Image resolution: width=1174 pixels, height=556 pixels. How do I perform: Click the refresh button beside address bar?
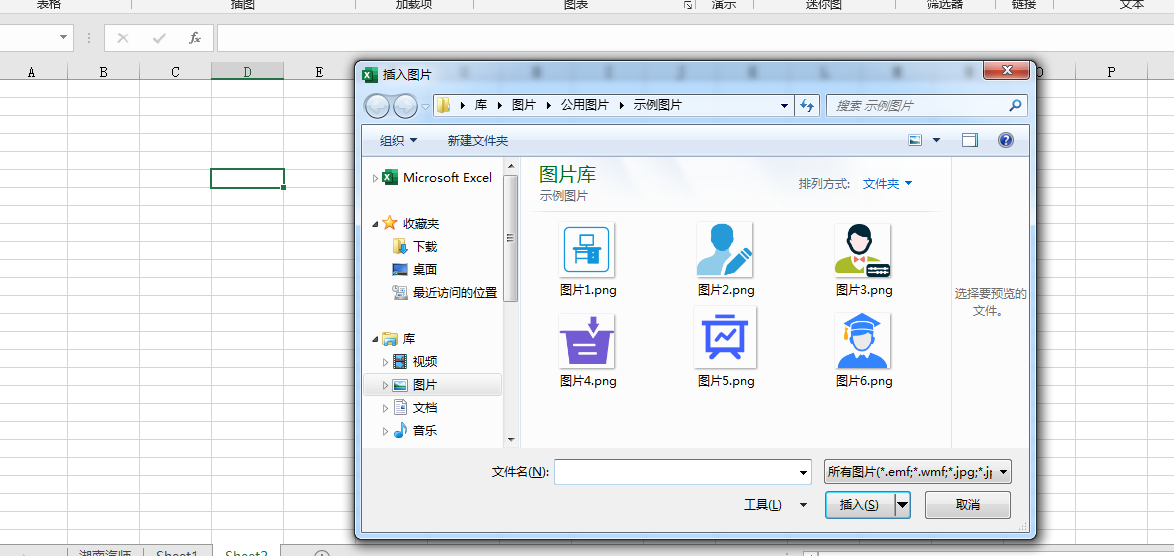(807, 106)
